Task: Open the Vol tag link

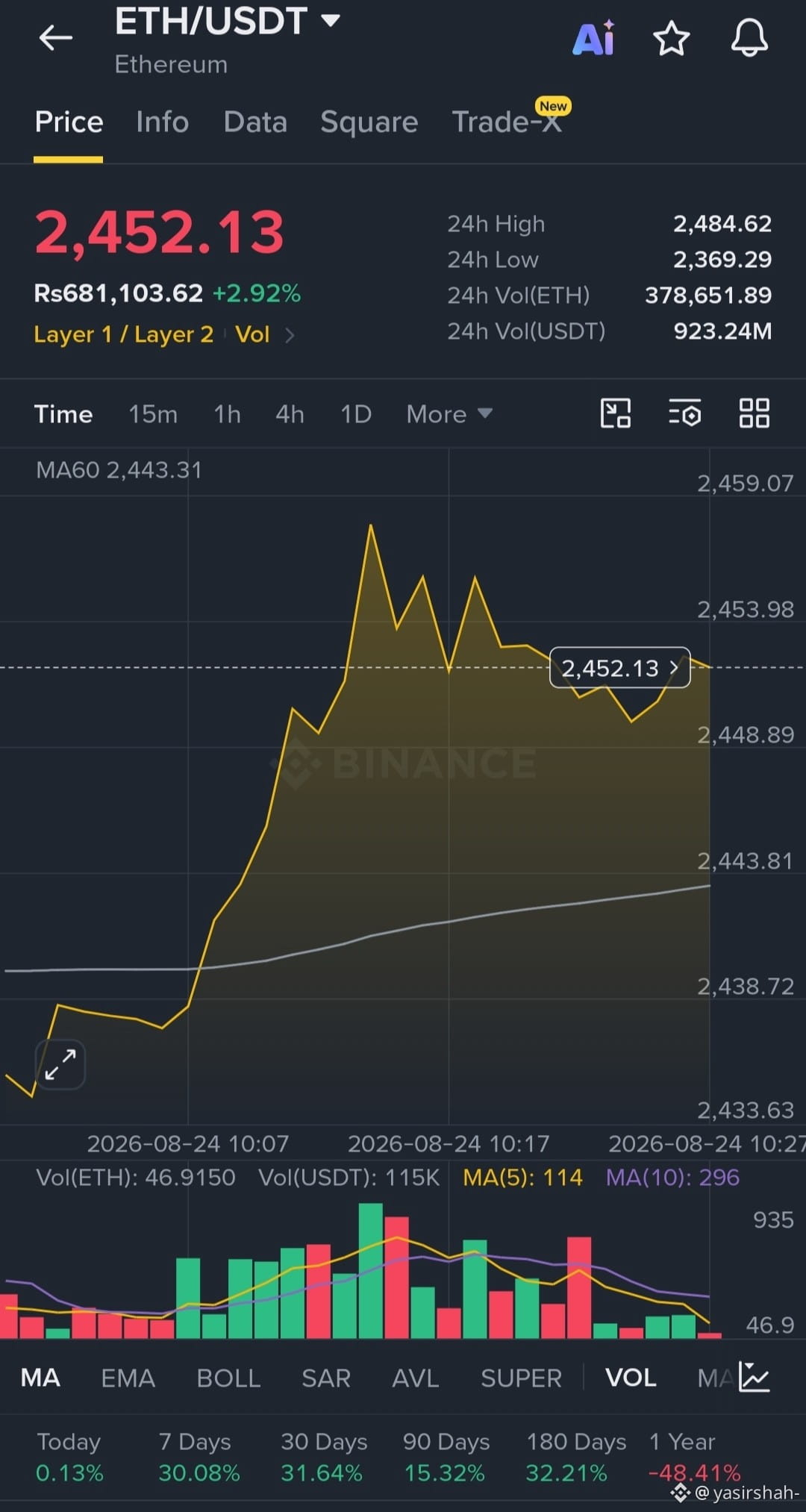Action: pyautogui.click(x=252, y=334)
